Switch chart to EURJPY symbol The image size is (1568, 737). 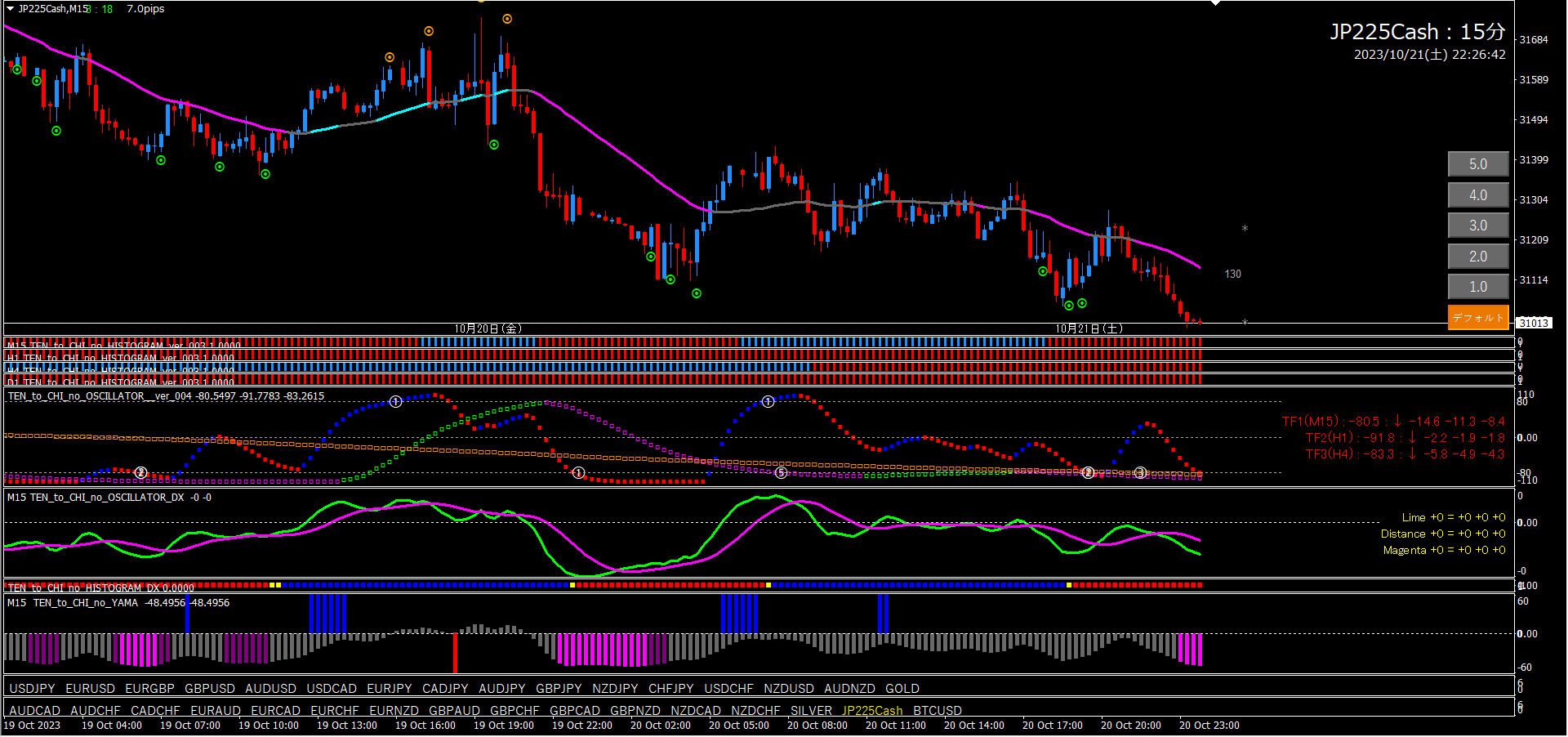click(390, 689)
